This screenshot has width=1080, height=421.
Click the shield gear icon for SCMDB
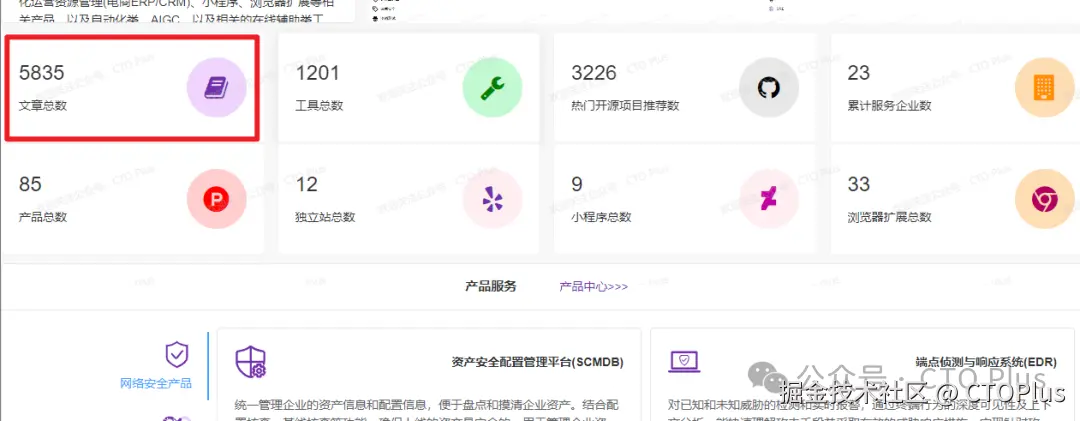251,362
